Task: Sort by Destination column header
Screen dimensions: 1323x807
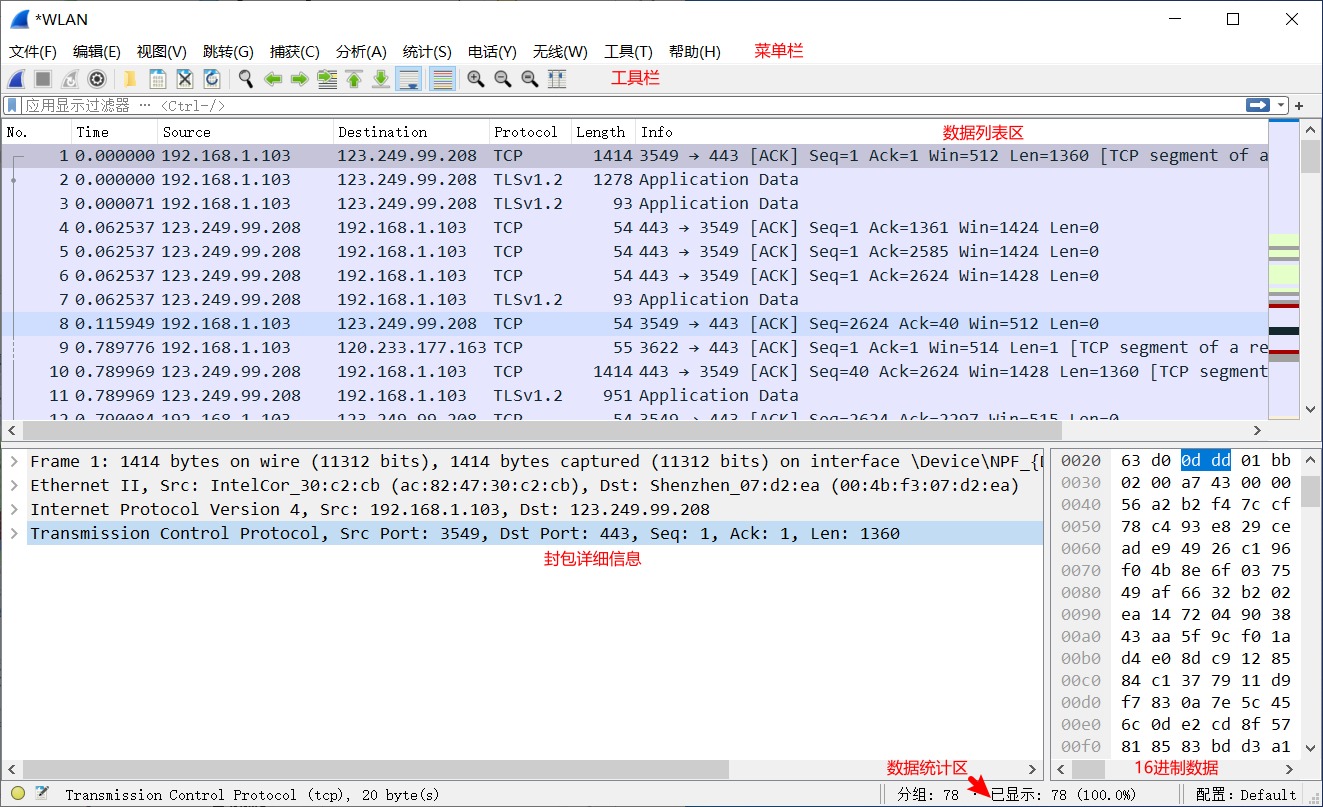Action: (x=411, y=132)
